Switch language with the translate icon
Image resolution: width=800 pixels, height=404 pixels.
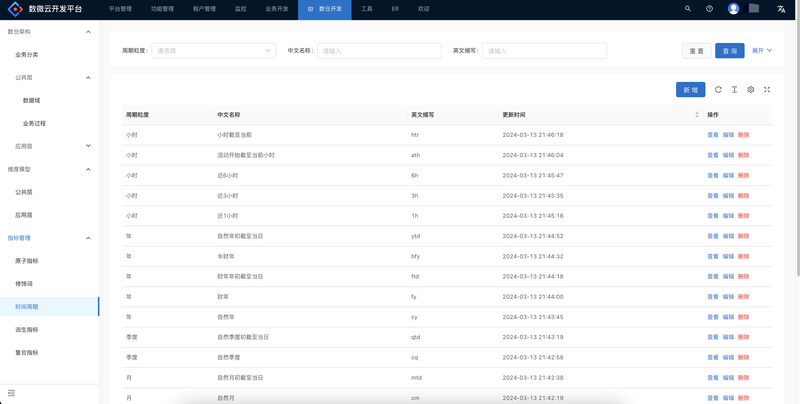coord(781,8)
